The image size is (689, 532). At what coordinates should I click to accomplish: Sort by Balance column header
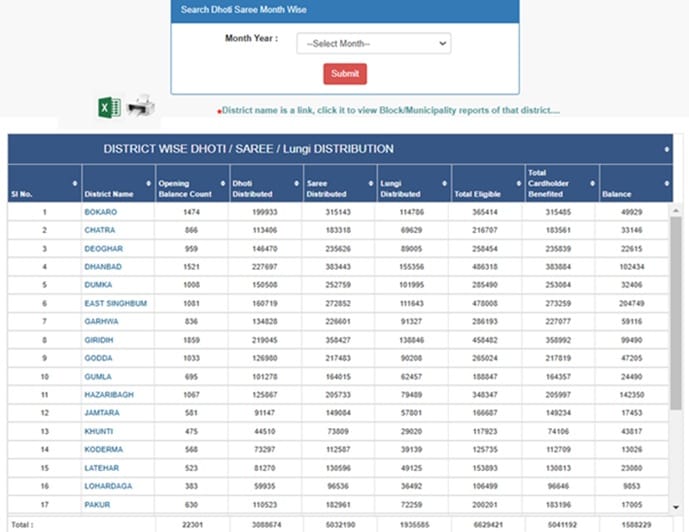(665, 183)
